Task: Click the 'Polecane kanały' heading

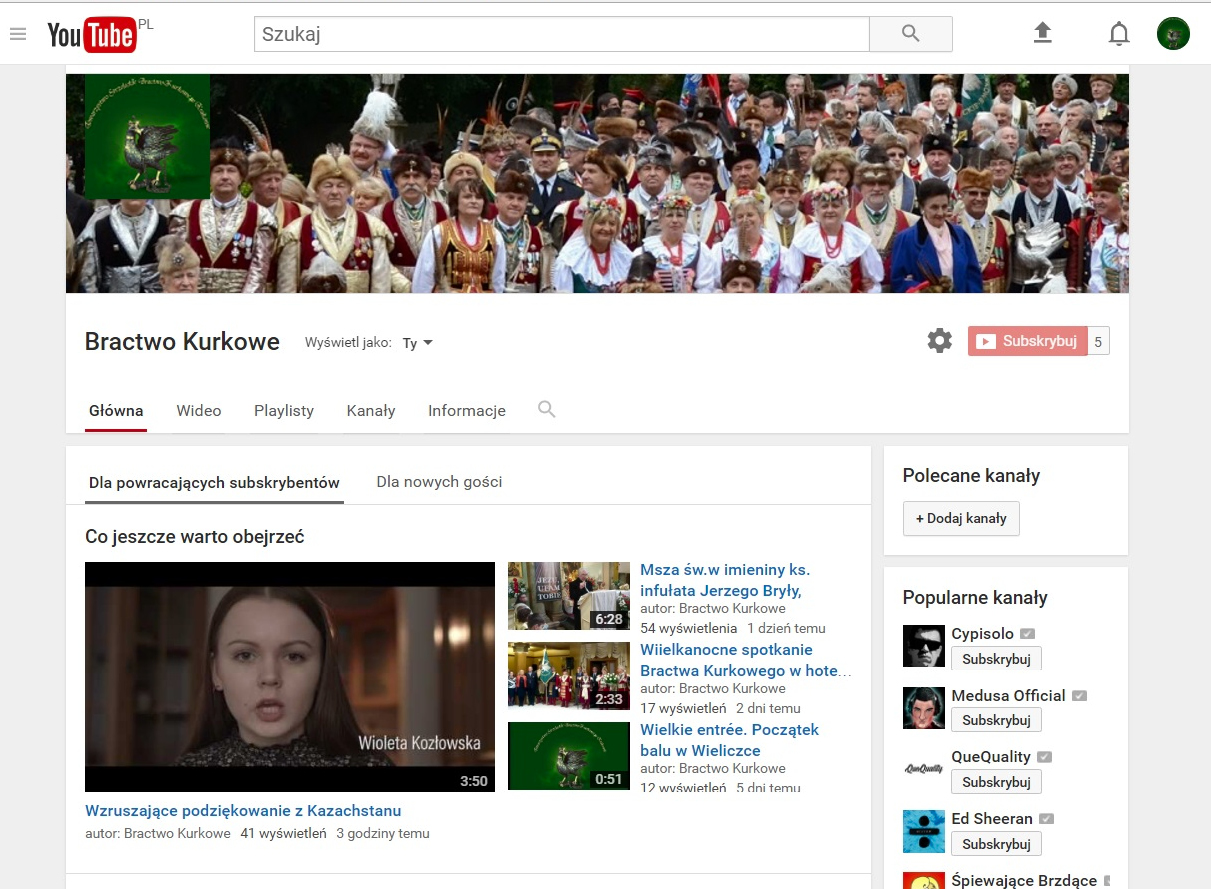Action: click(971, 476)
